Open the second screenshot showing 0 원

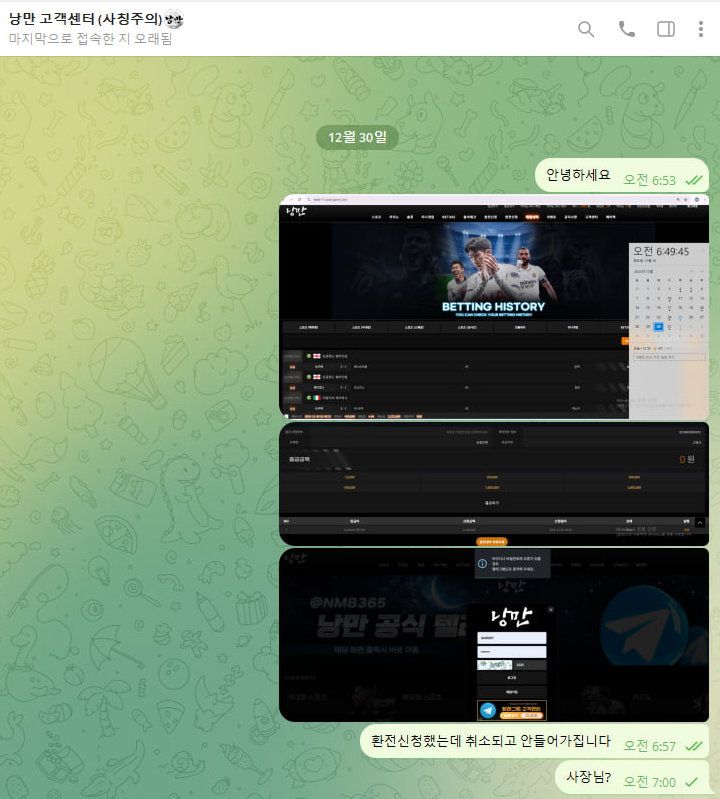tap(494, 483)
